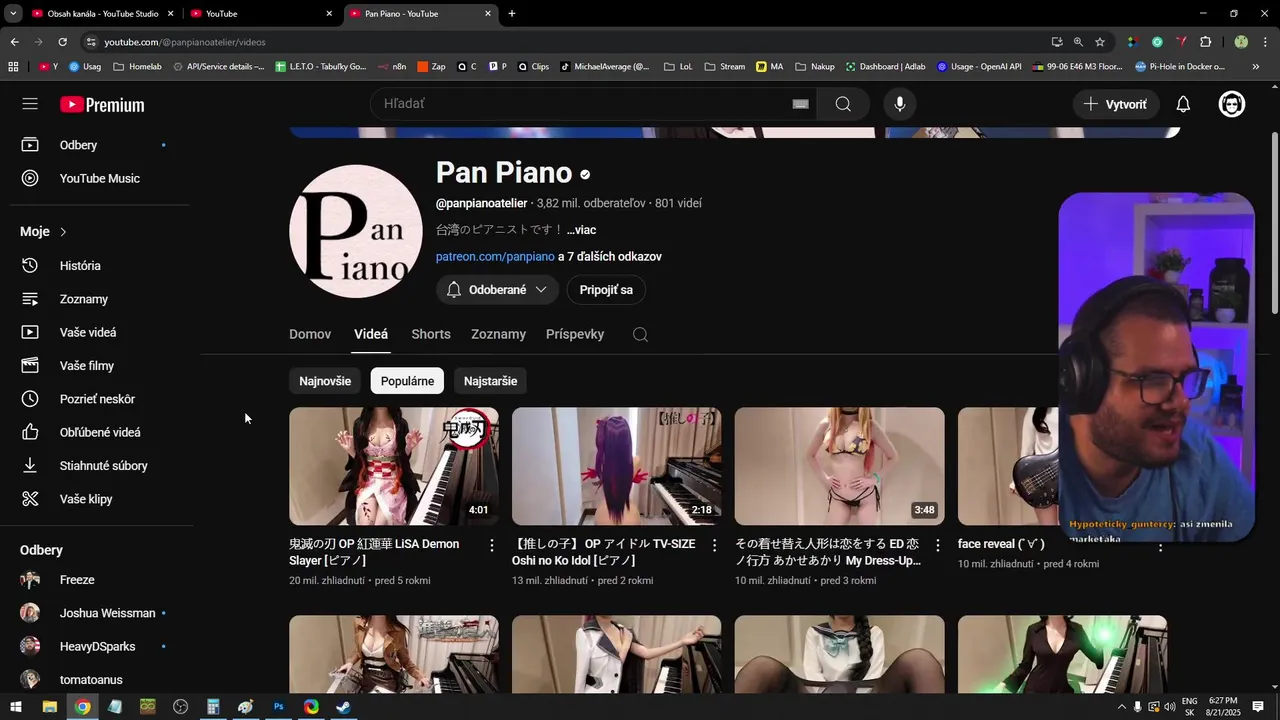Screen dimensions: 1280x720
Task: Open Chrome tab search dropdown
Action: [13, 14]
